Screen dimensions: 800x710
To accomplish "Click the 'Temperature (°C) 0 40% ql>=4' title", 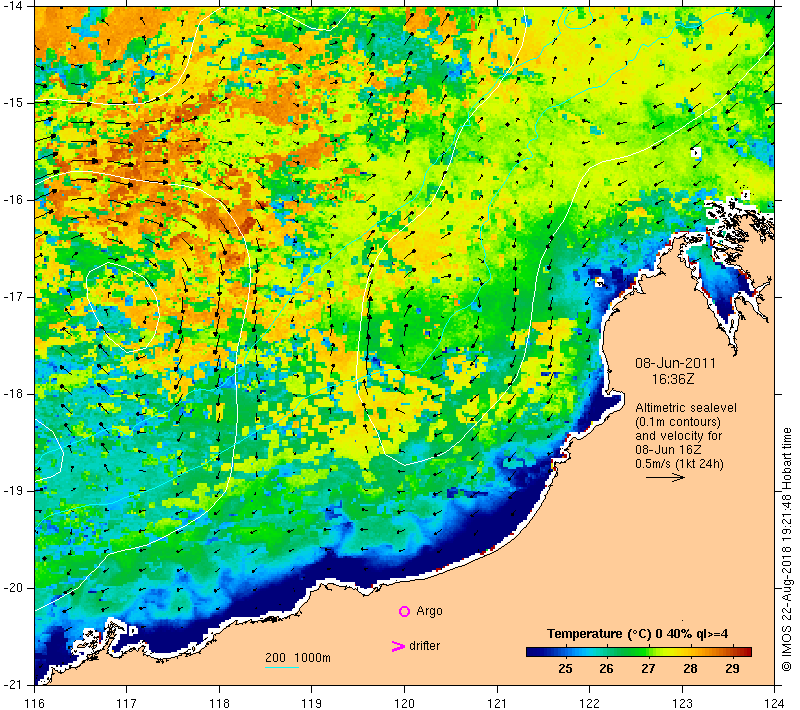I will coord(637,634).
